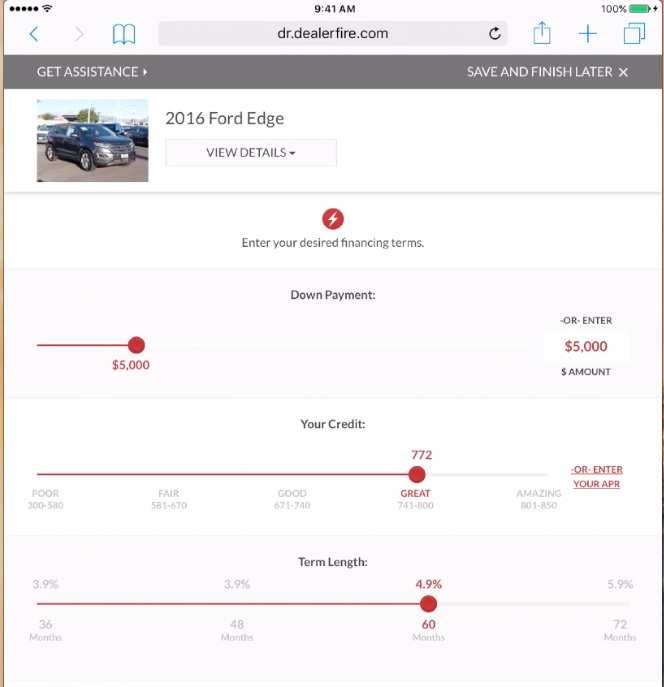Click the Or Enter Your APR link
Screen dimensions: 664x687
[x=597, y=477]
